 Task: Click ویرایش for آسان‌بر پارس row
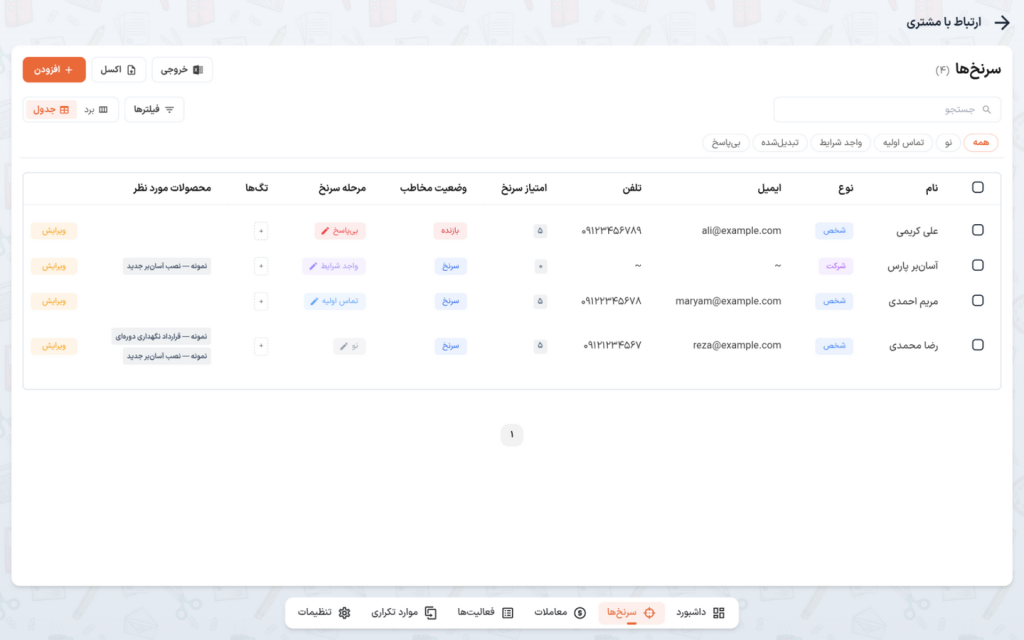point(54,266)
